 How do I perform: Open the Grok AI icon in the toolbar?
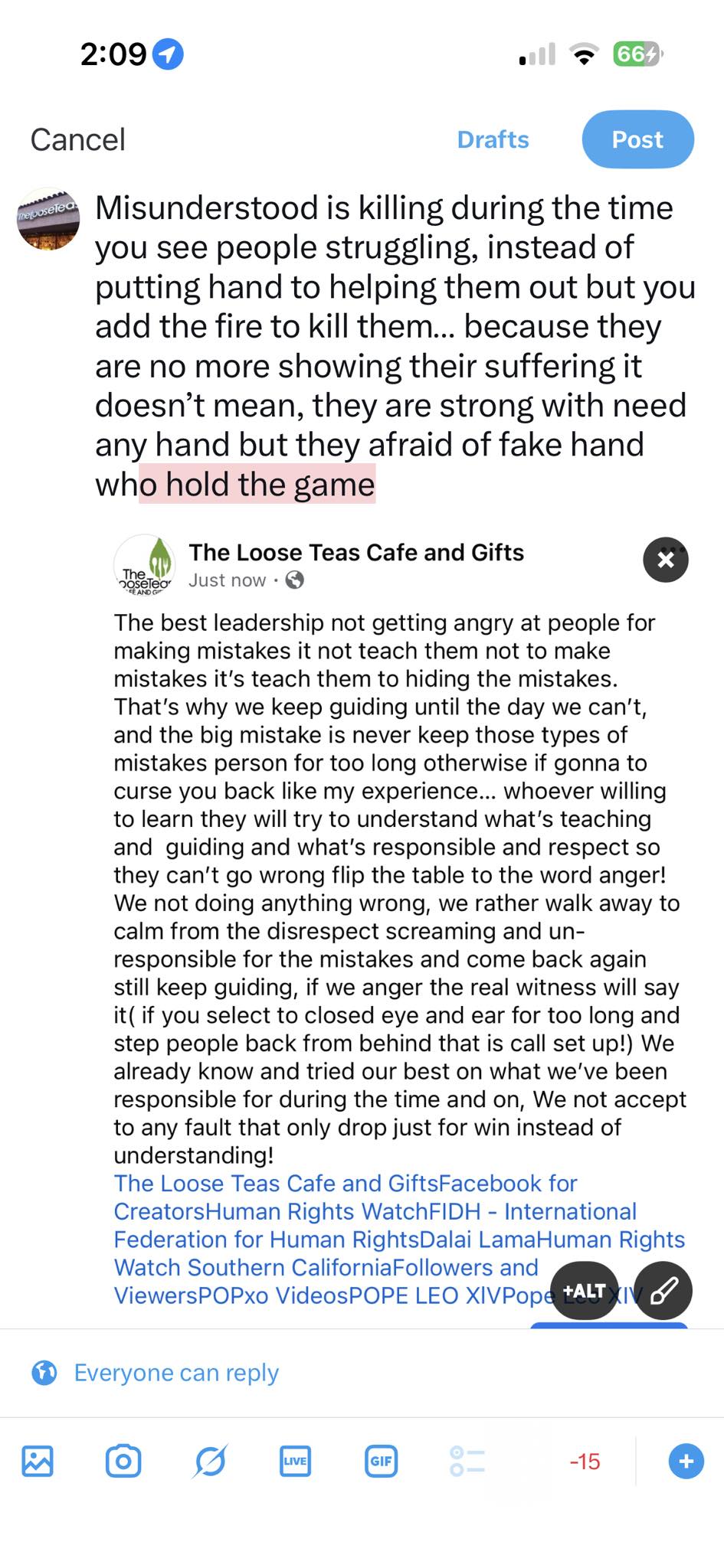click(210, 1461)
